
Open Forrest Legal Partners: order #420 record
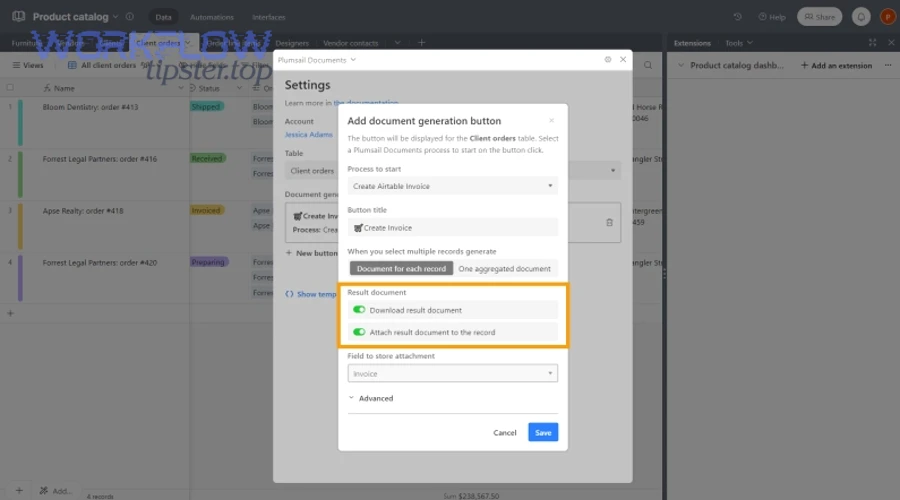(x=99, y=262)
